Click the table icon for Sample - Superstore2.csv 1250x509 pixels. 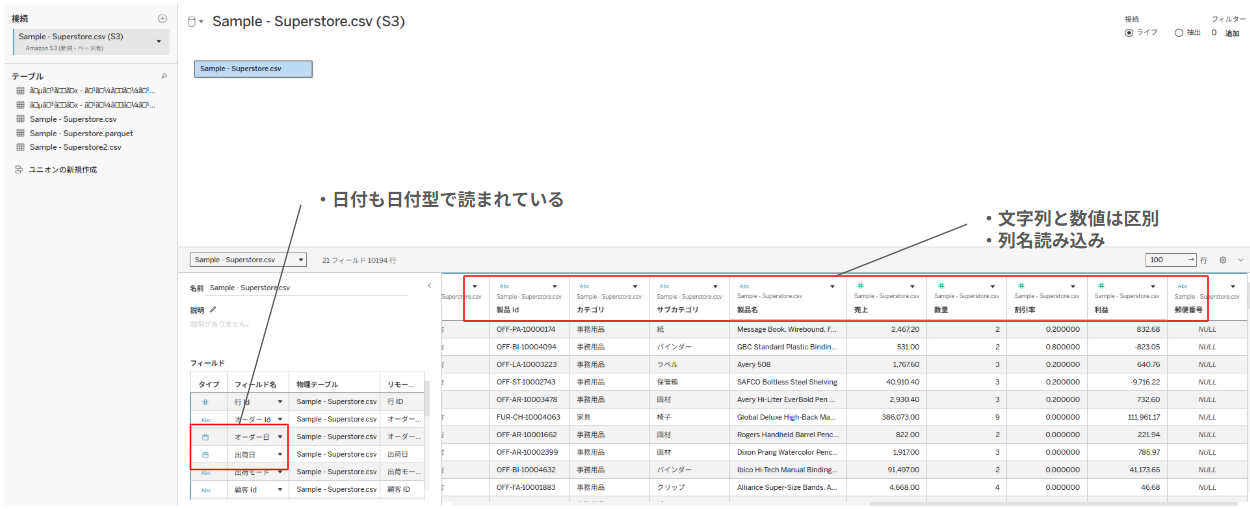tap(20, 147)
